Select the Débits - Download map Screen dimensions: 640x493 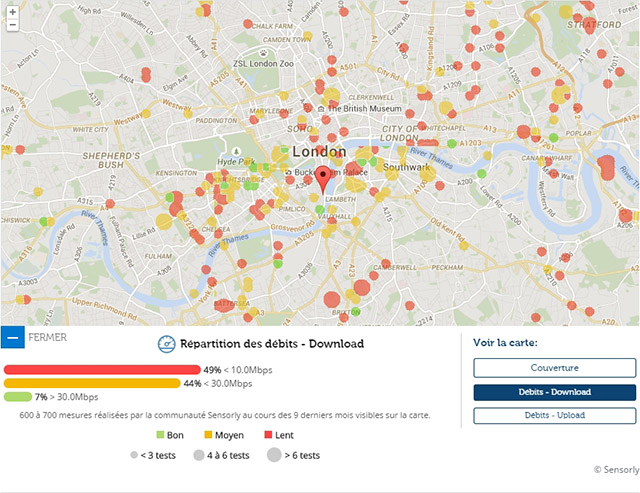point(555,392)
